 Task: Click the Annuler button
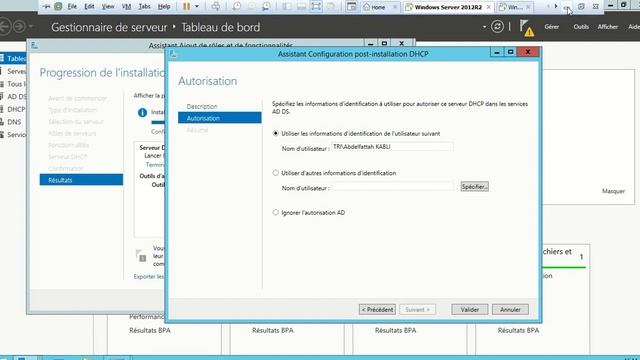click(510, 310)
